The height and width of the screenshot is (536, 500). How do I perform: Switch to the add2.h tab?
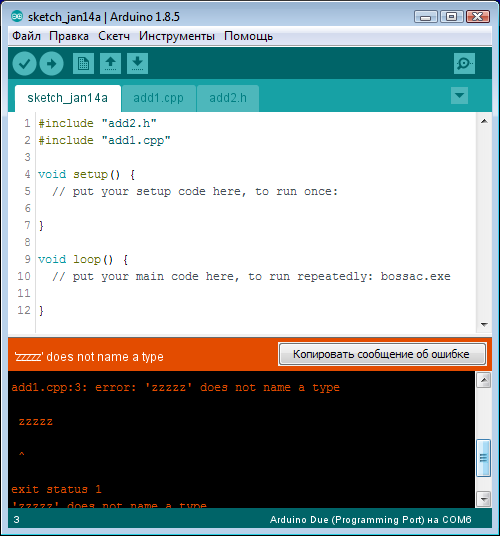pos(228,98)
